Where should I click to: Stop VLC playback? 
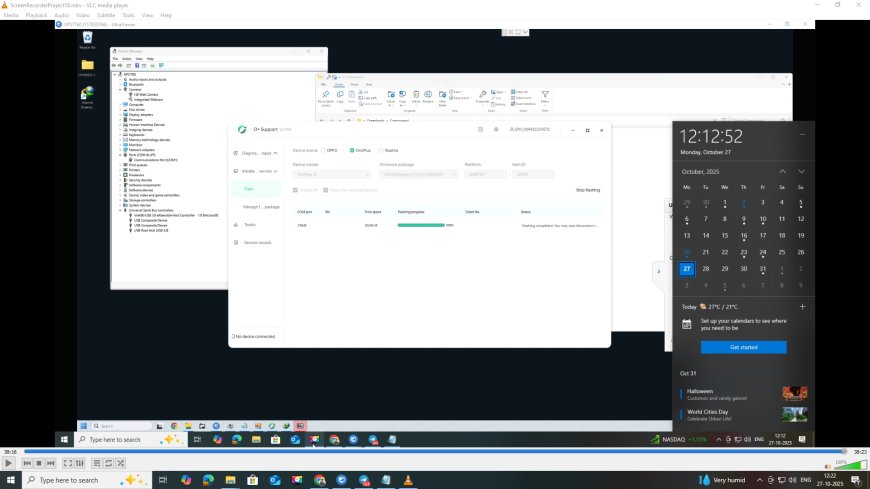click(39, 463)
